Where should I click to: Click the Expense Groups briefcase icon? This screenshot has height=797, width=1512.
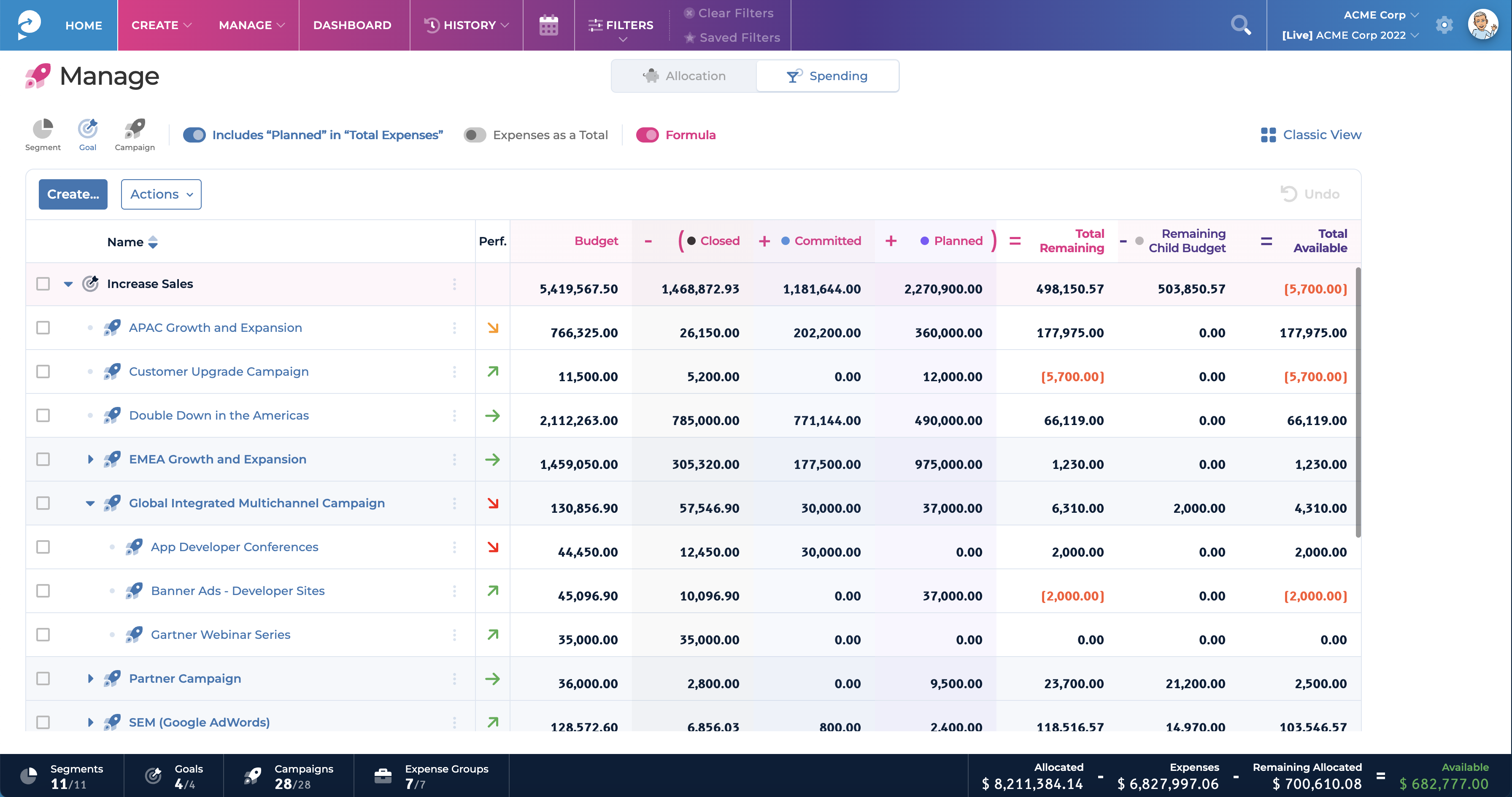coord(383,775)
